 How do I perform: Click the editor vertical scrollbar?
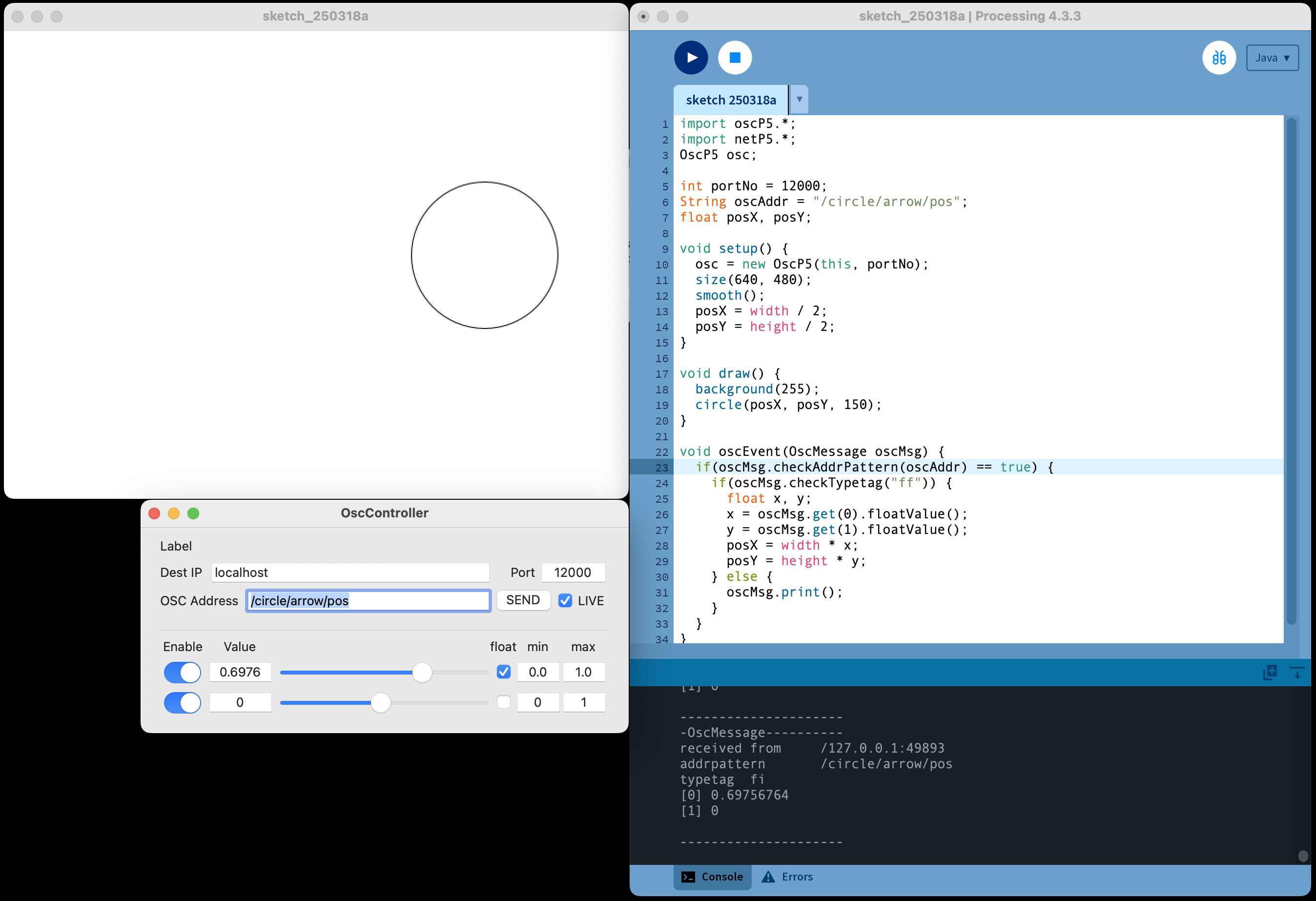tap(1292, 371)
